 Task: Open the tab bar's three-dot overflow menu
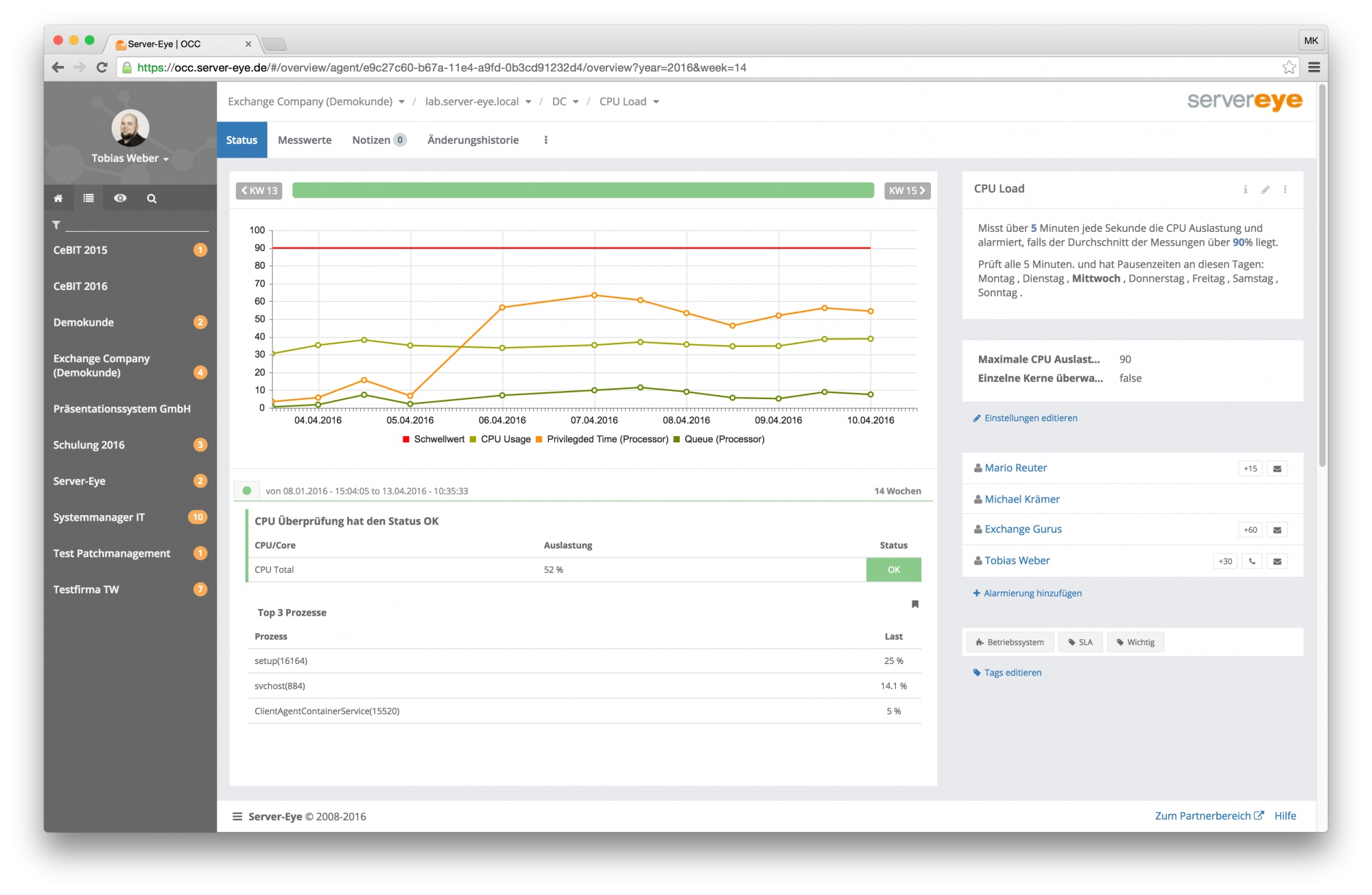546,140
